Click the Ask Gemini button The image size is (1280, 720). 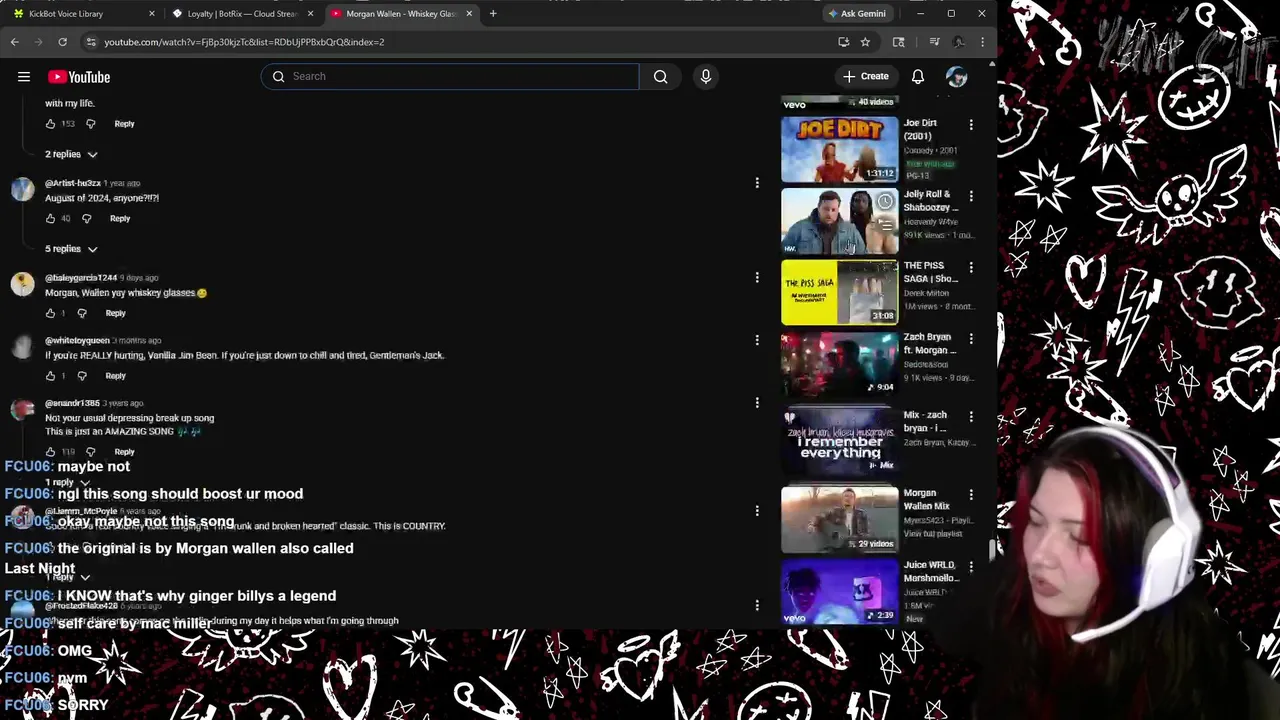point(857,14)
